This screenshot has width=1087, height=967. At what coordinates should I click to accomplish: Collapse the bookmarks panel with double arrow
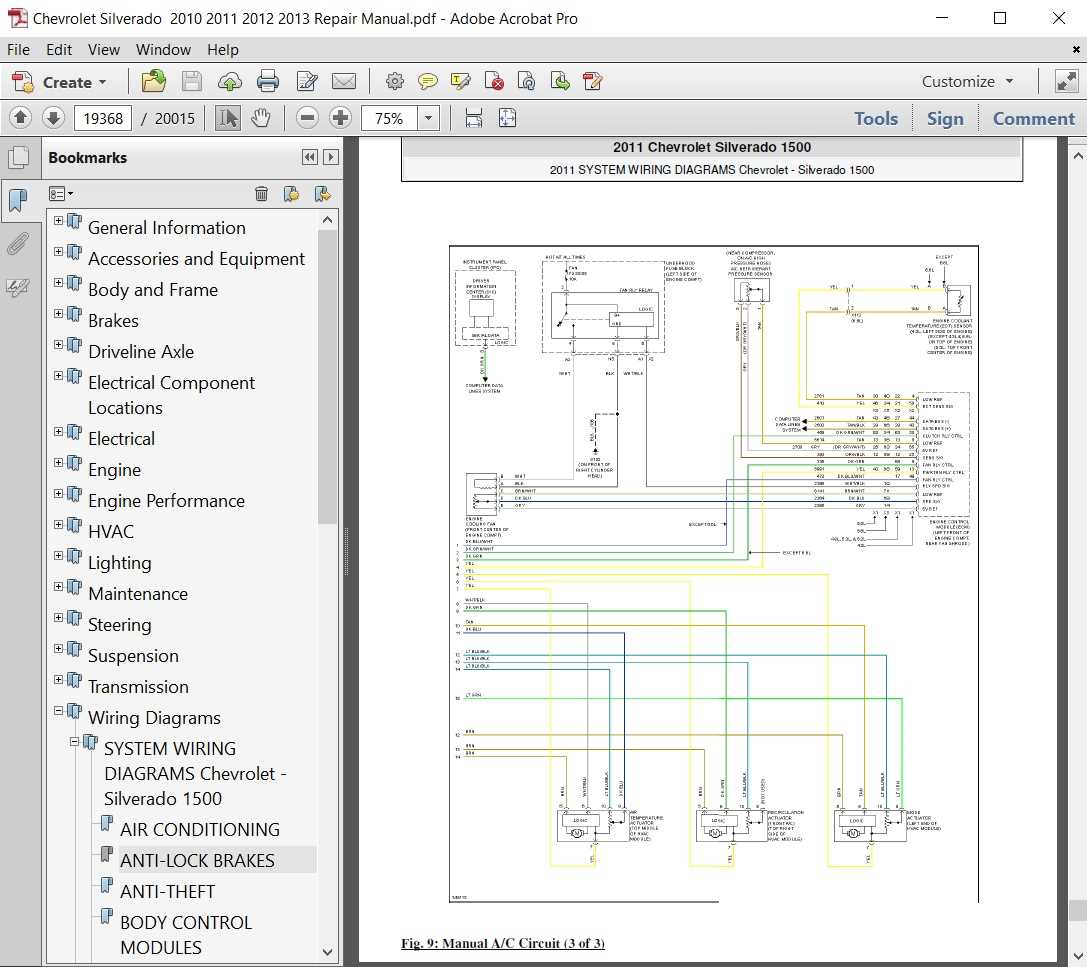(309, 157)
